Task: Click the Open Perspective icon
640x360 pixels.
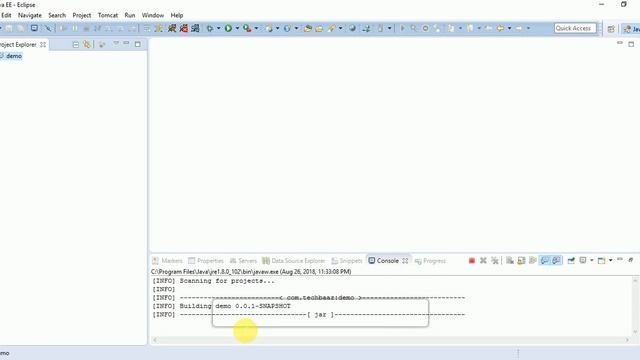Action: (611, 29)
